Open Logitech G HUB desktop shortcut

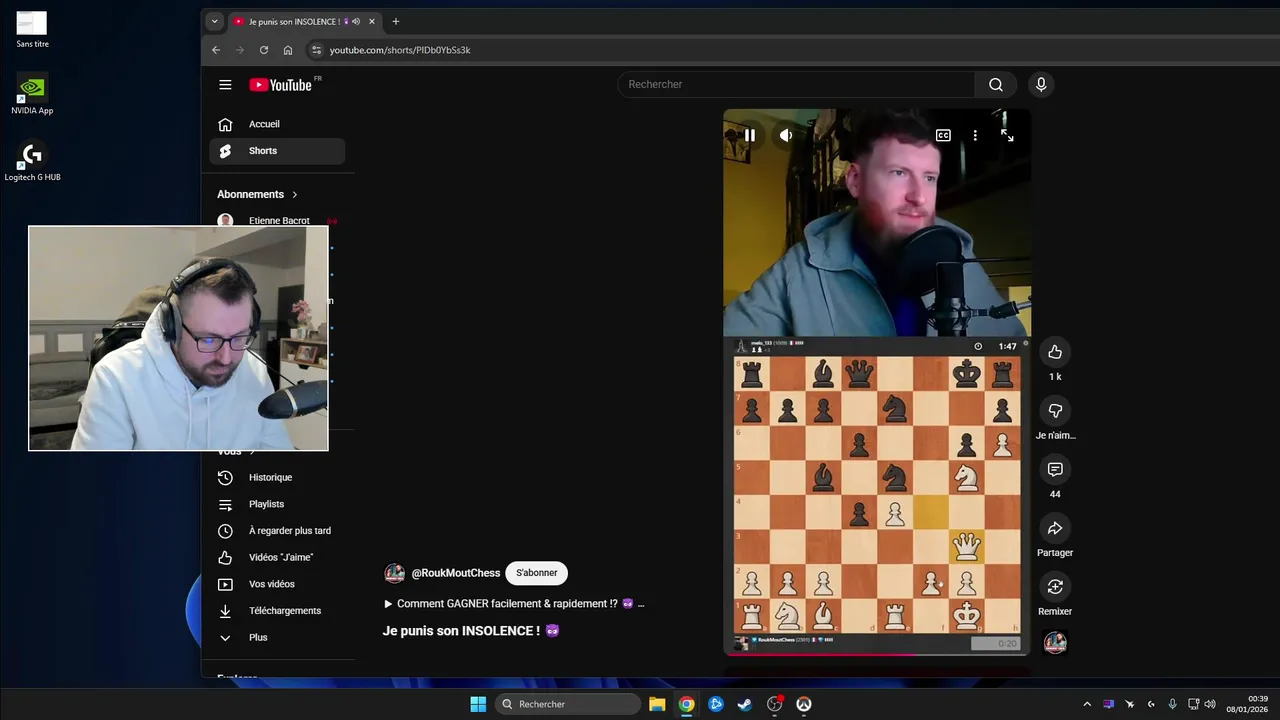(x=32, y=162)
